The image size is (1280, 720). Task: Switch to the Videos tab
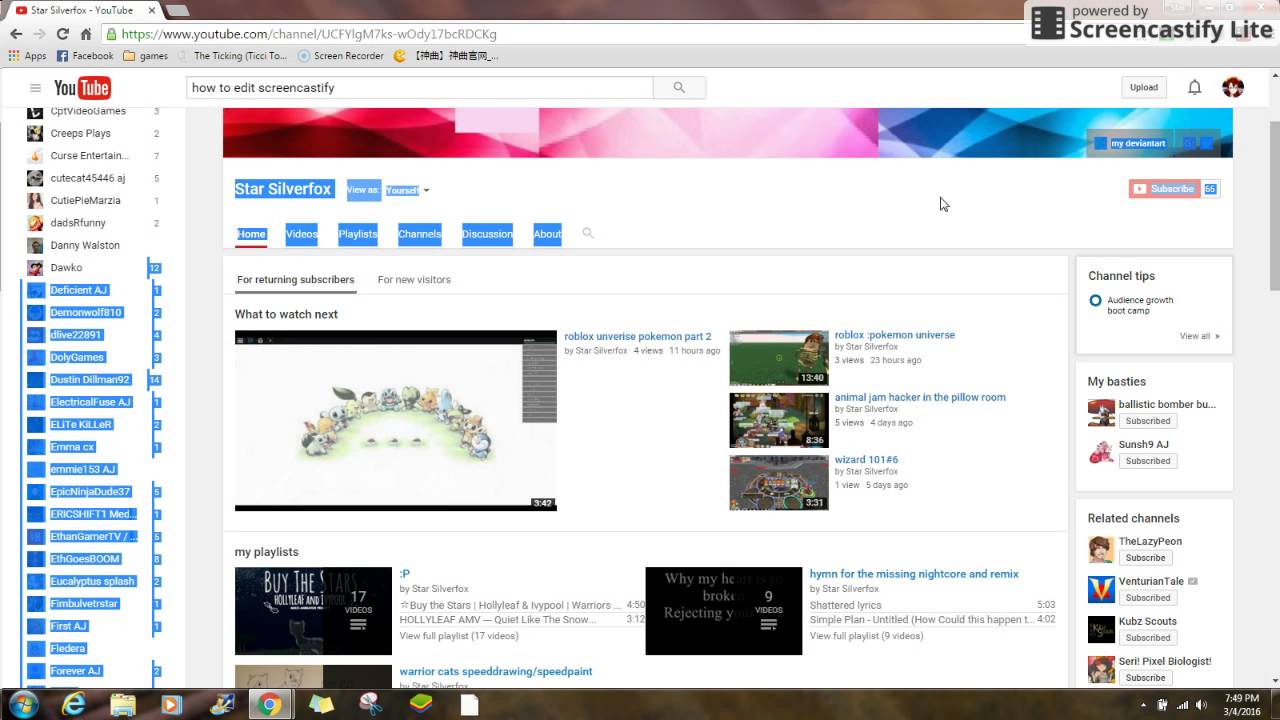[x=301, y=234]
